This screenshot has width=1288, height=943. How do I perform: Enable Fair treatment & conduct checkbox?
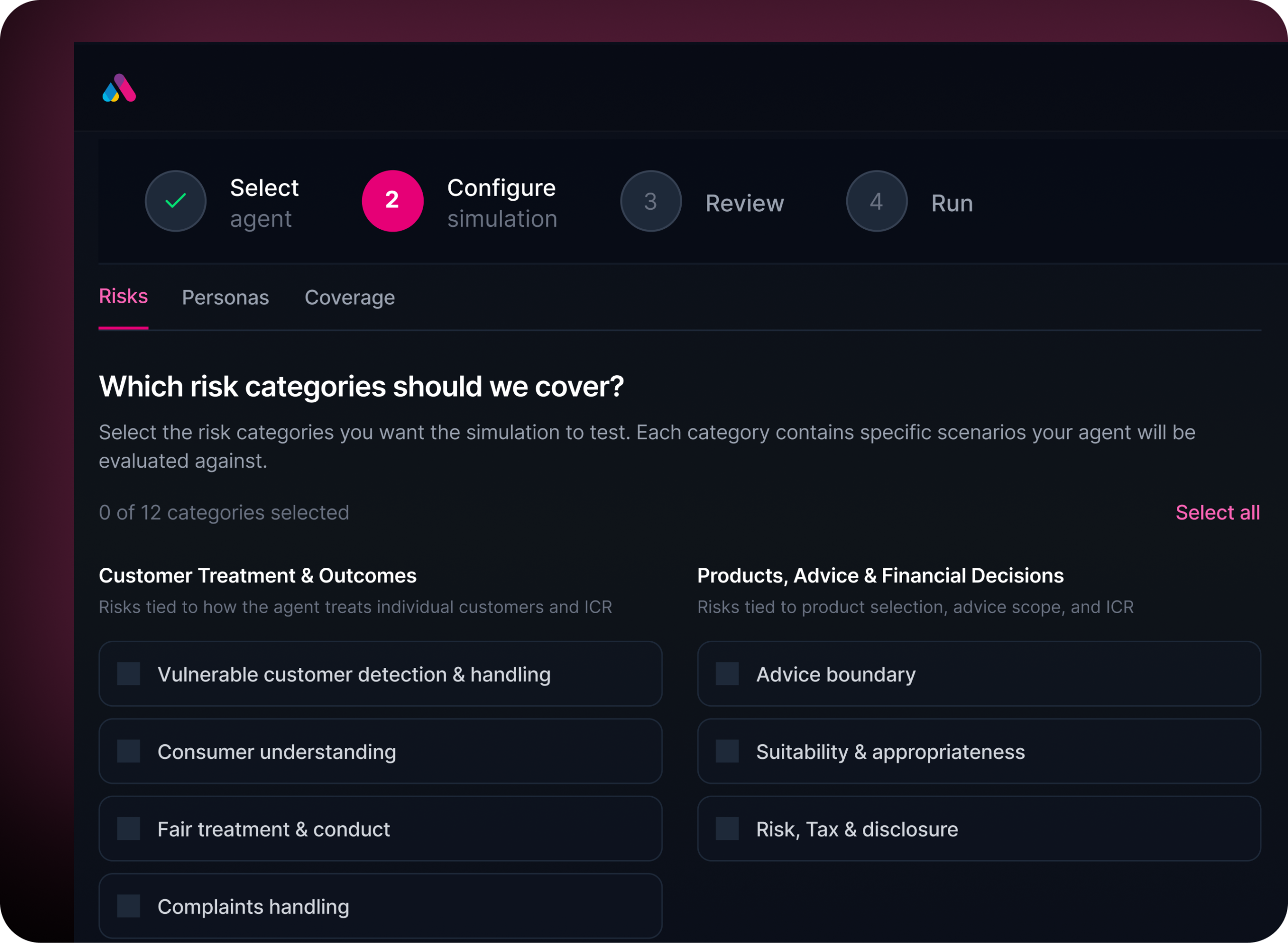(128, 828)
